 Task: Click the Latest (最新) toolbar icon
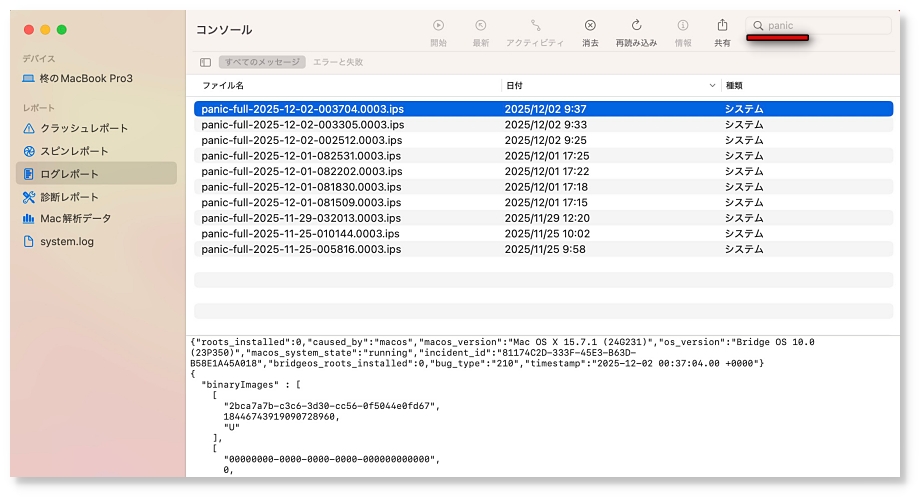pos(481,26)
